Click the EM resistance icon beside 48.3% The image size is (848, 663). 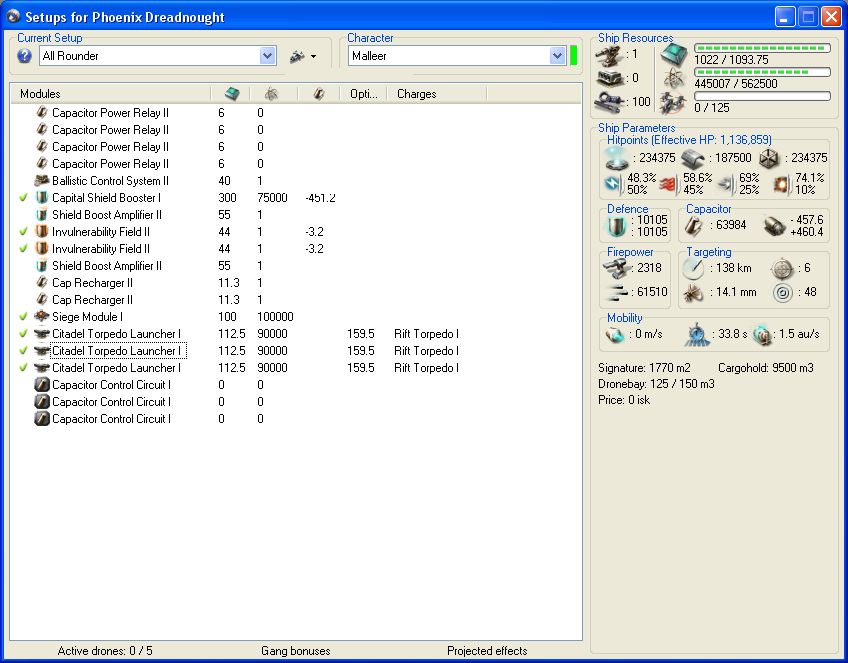click(613, 184)
